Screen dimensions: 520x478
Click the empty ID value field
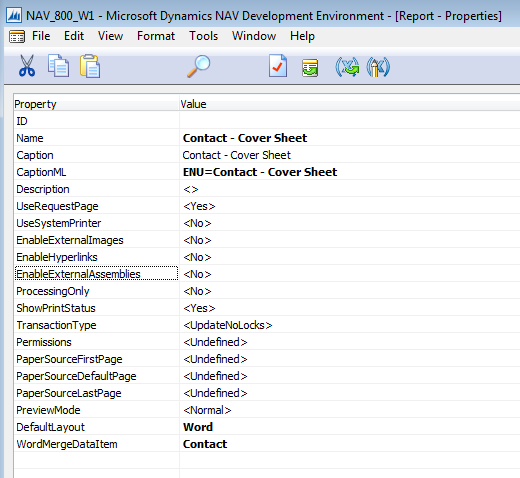(350, 121)
